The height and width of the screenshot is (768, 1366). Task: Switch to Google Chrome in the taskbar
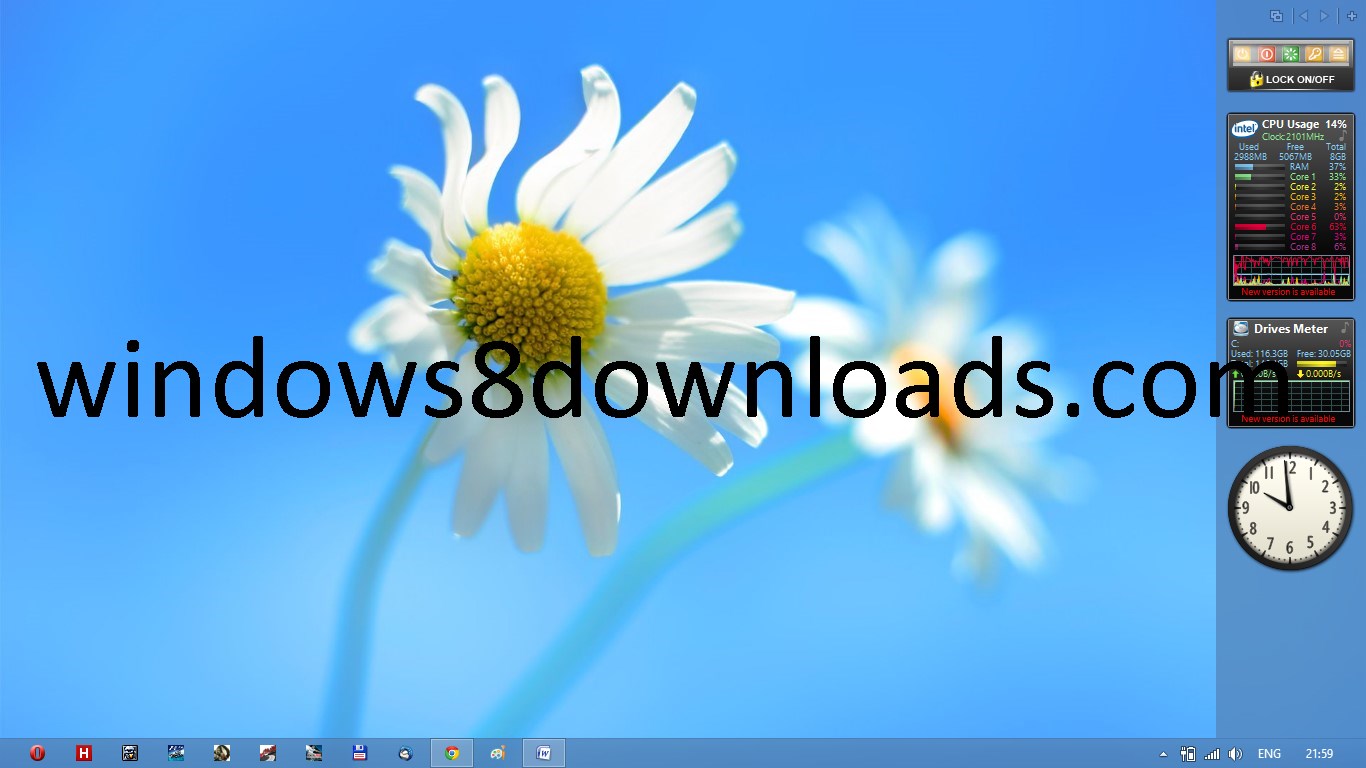tap(452, 753)
